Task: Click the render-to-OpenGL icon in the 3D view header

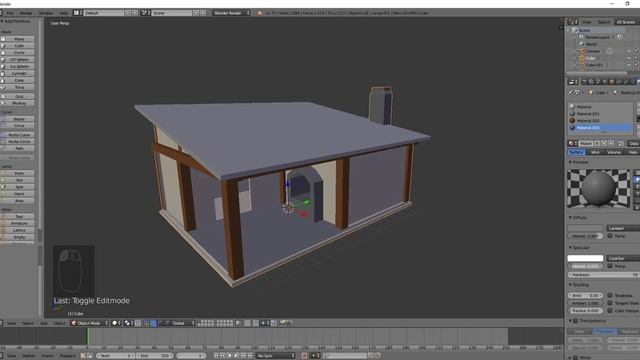Action: 282,323
